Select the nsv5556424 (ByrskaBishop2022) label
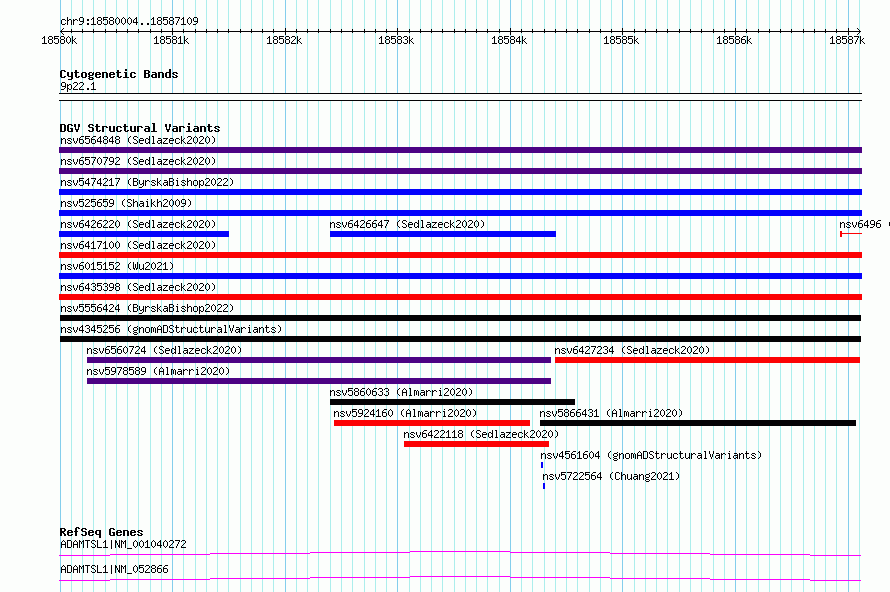890x592 pixels. point(147,308)
